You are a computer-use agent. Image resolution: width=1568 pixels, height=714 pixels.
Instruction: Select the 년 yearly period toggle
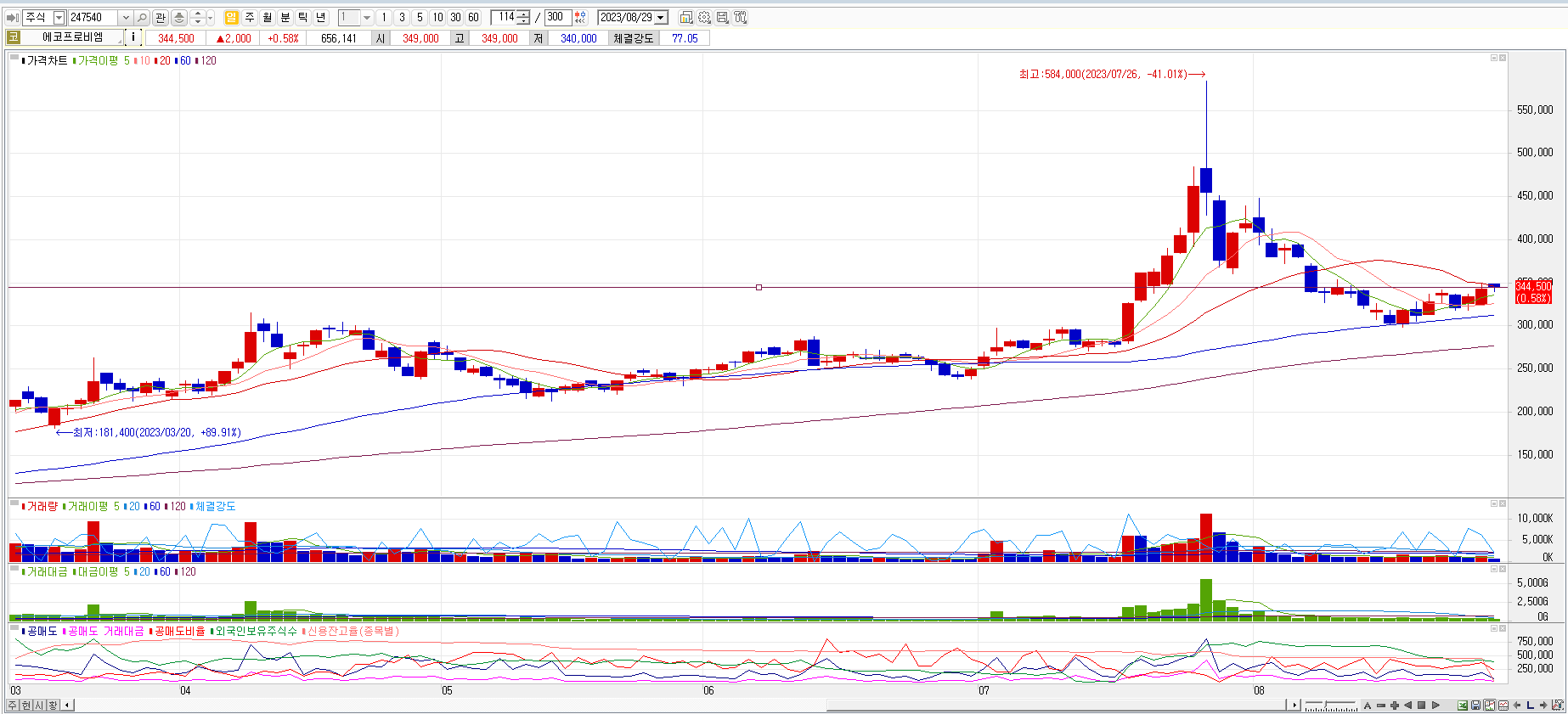coord(321,17)
